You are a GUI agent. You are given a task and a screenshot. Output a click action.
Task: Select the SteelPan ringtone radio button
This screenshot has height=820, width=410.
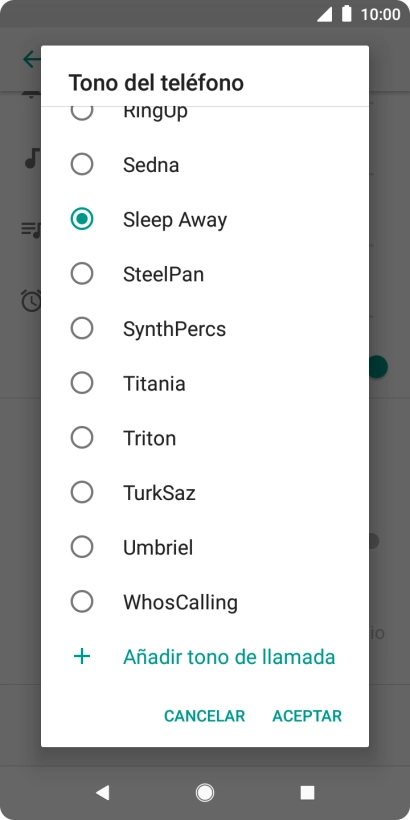(x=82, y=274)
